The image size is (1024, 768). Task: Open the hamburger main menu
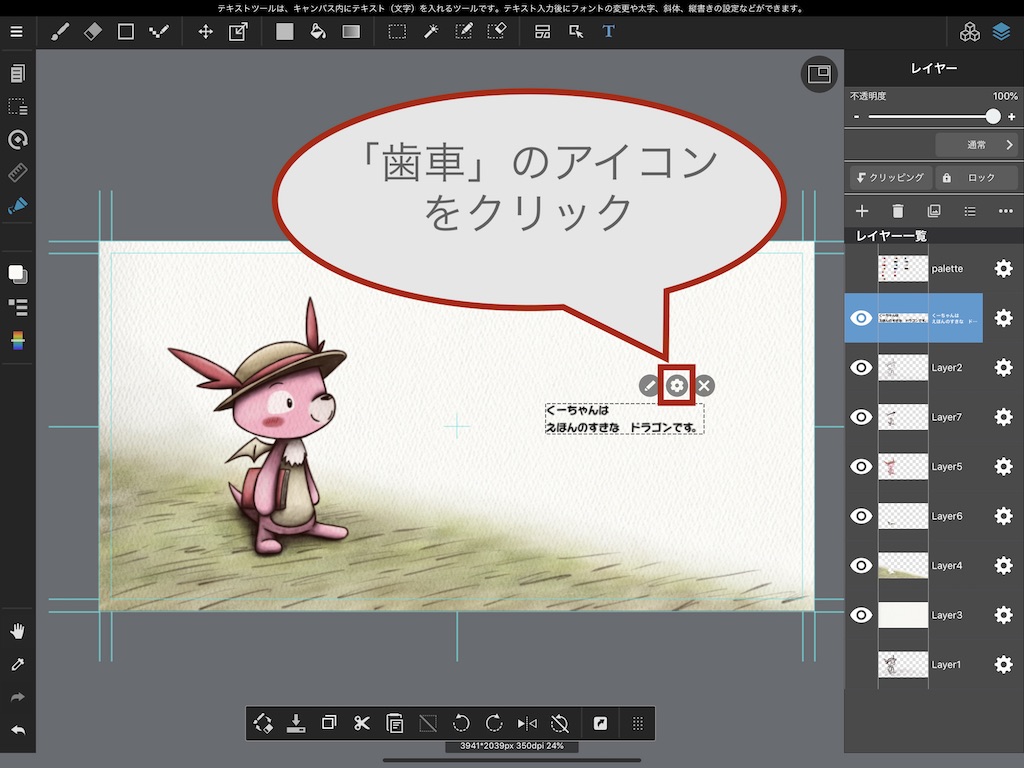click(16, 32)
